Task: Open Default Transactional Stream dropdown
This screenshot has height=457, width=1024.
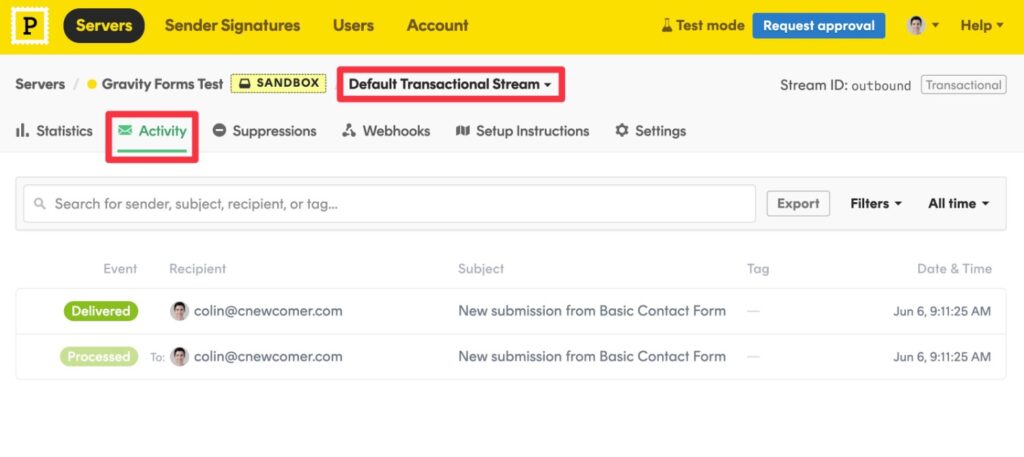Action: (x=450, y=84)
